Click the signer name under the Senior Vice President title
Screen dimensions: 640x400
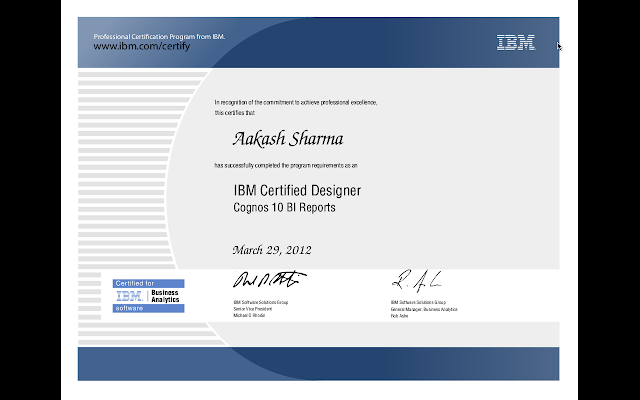249,316
